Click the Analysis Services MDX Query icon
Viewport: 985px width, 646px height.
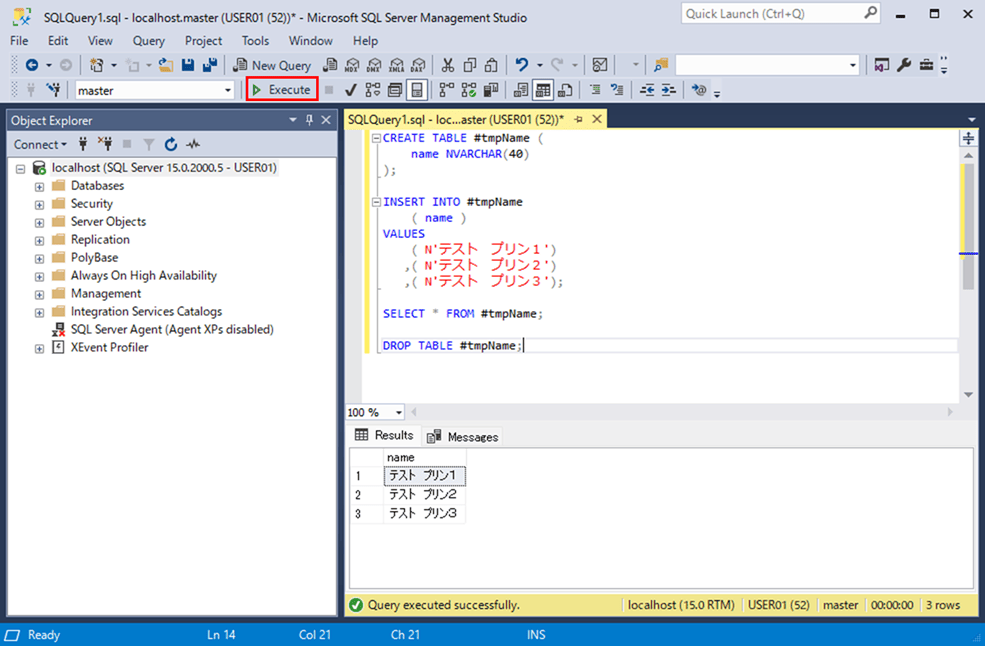pos(352,65)
